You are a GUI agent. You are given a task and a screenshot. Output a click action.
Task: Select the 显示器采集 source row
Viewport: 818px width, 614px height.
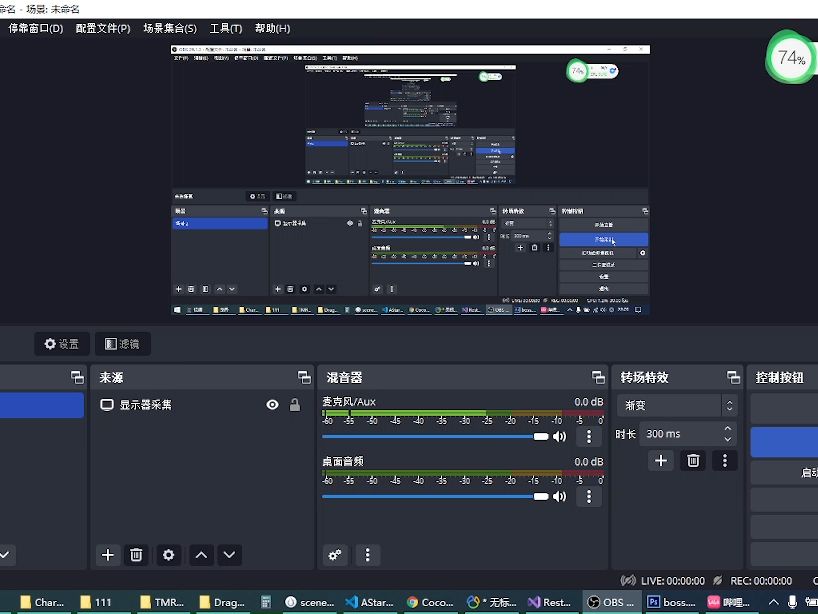pyautogui.click(x=202, y=405)
